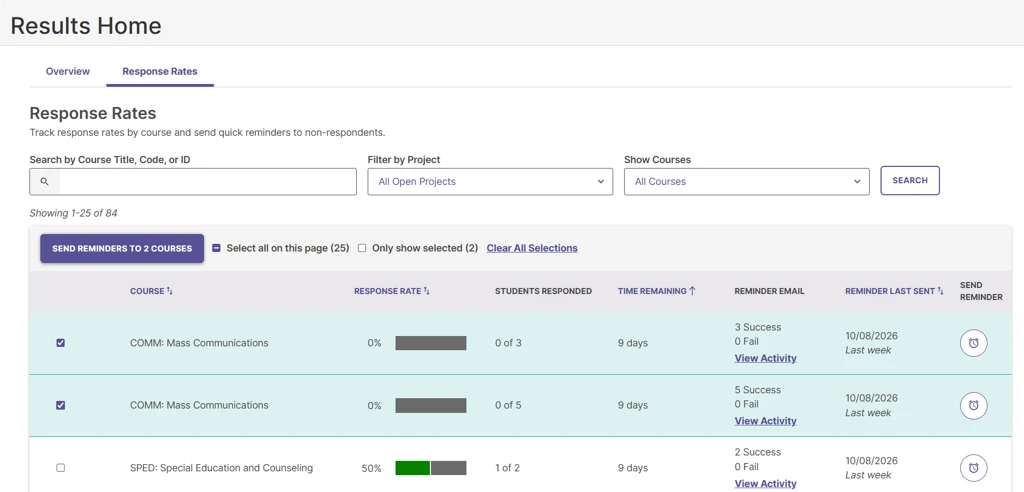Click the 50% green response bar for SPED
This screenshot has height=492, width=1024.
click(x=412, y=468)
